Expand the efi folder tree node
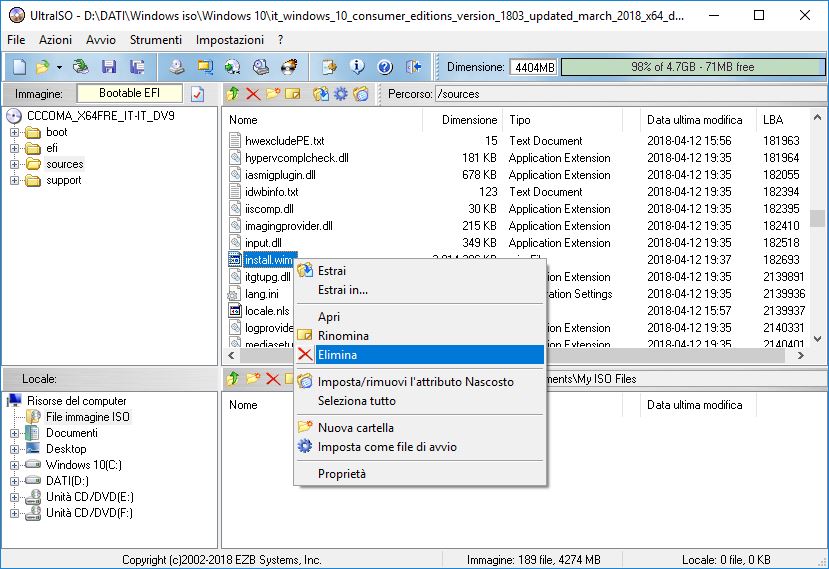Viewport: 829px width, 569px height. [x=14, y=148]
